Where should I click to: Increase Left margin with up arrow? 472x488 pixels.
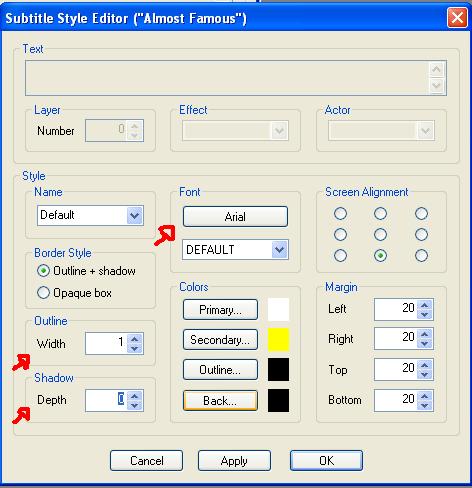(x=424, y=305)
